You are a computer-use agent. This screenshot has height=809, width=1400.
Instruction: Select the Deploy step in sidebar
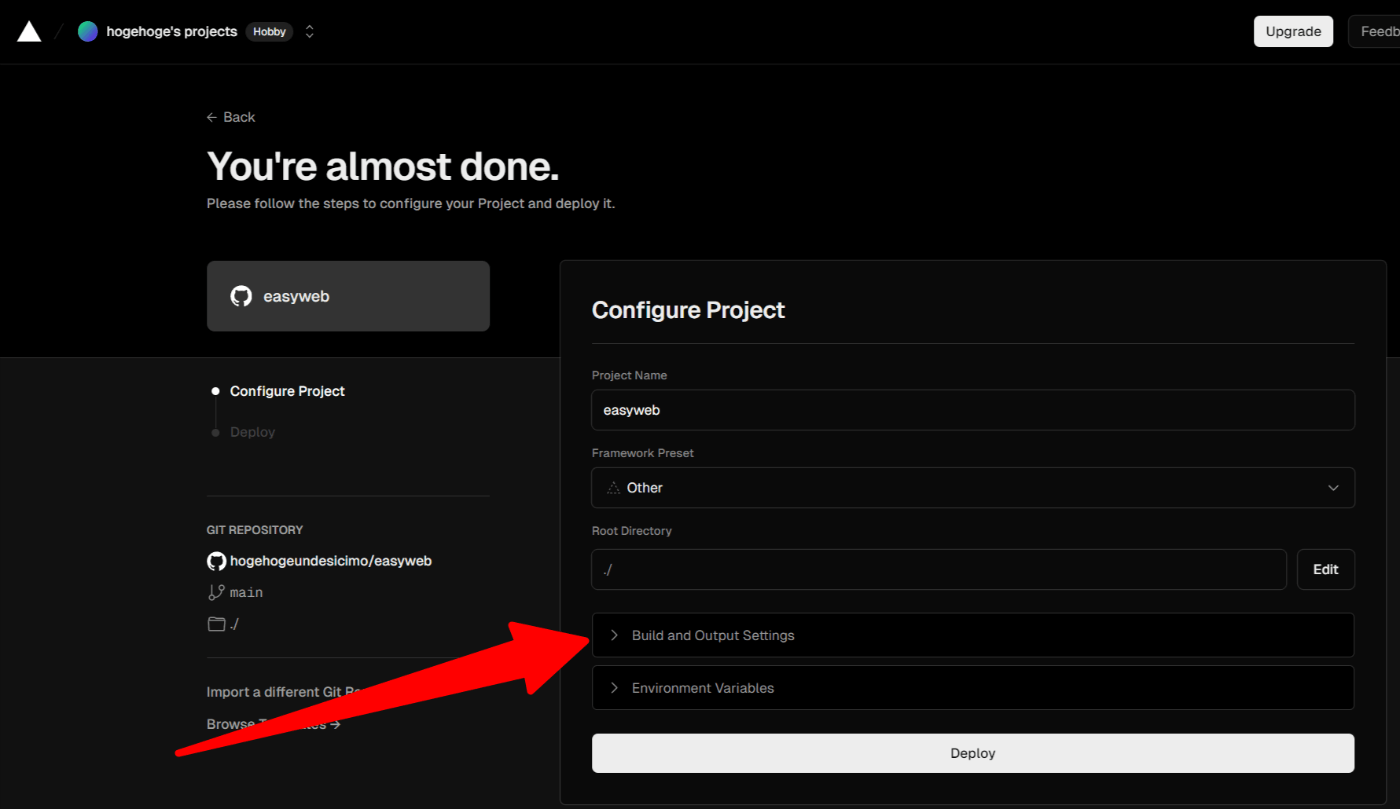click(252, 432)
